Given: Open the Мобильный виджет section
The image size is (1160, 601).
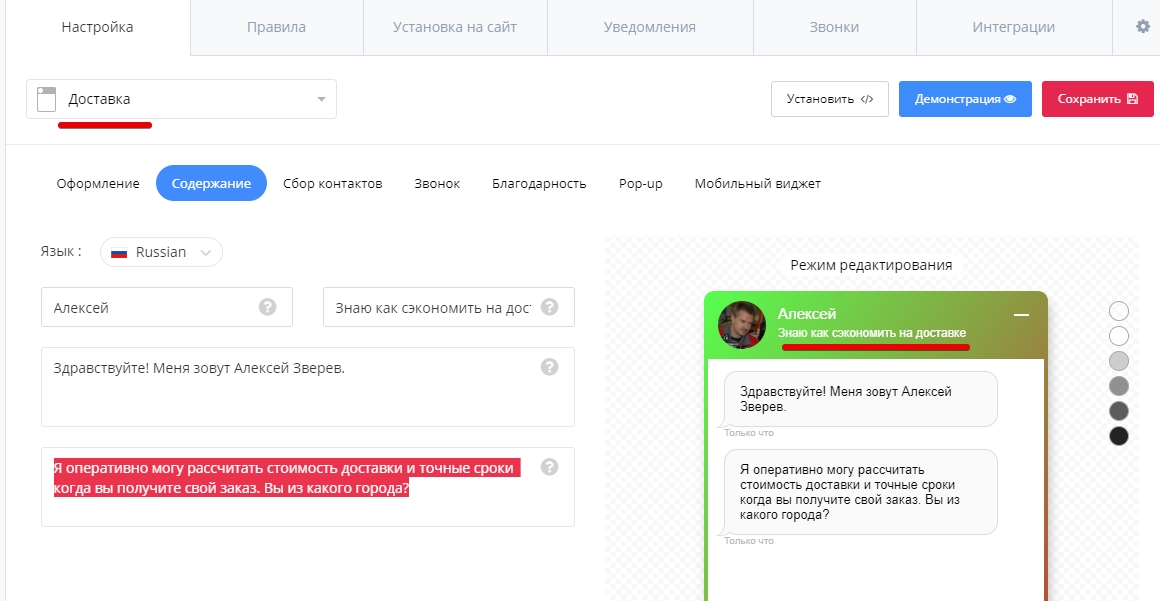Looking at the screenshot, I should click(758, 184).
